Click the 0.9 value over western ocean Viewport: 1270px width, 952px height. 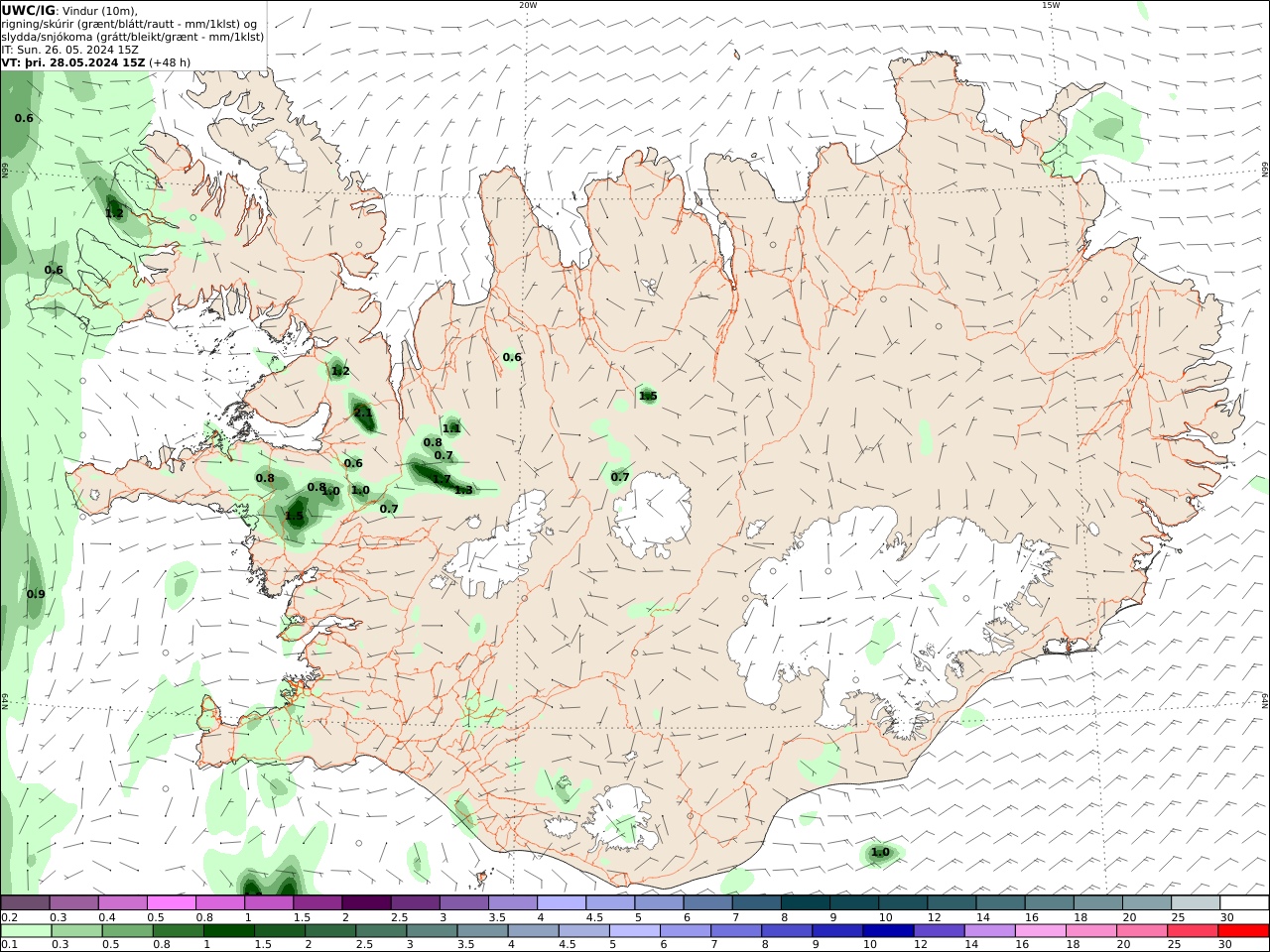[x=36, y=594]
